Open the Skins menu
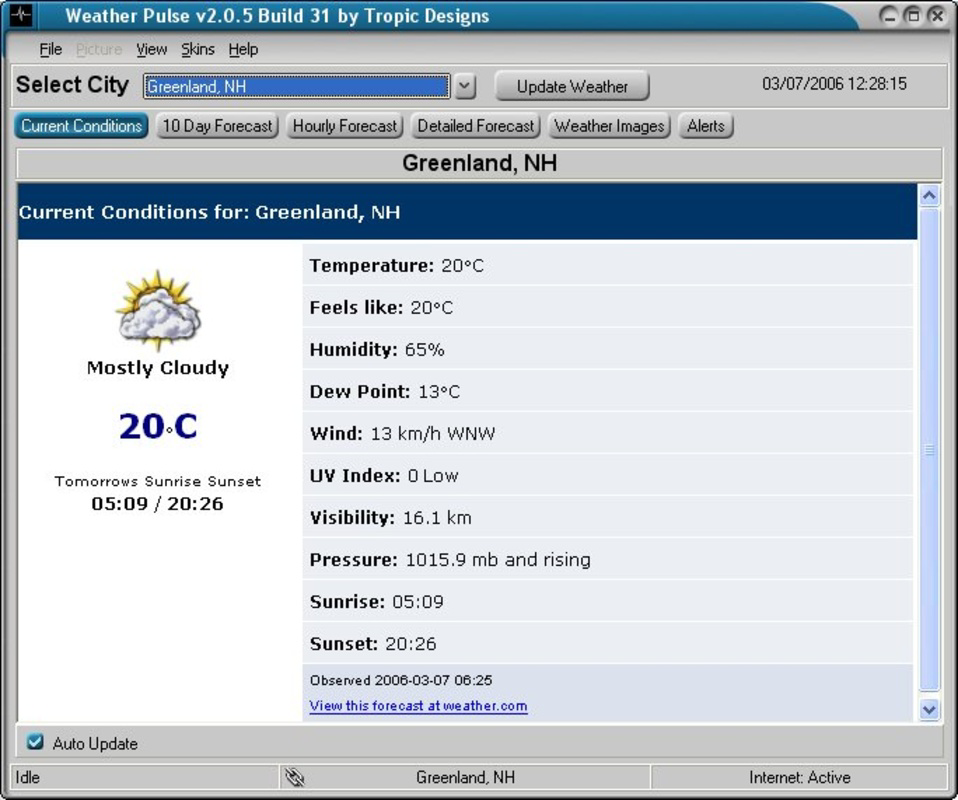This screenshot has width=958, height=800. 198,49
